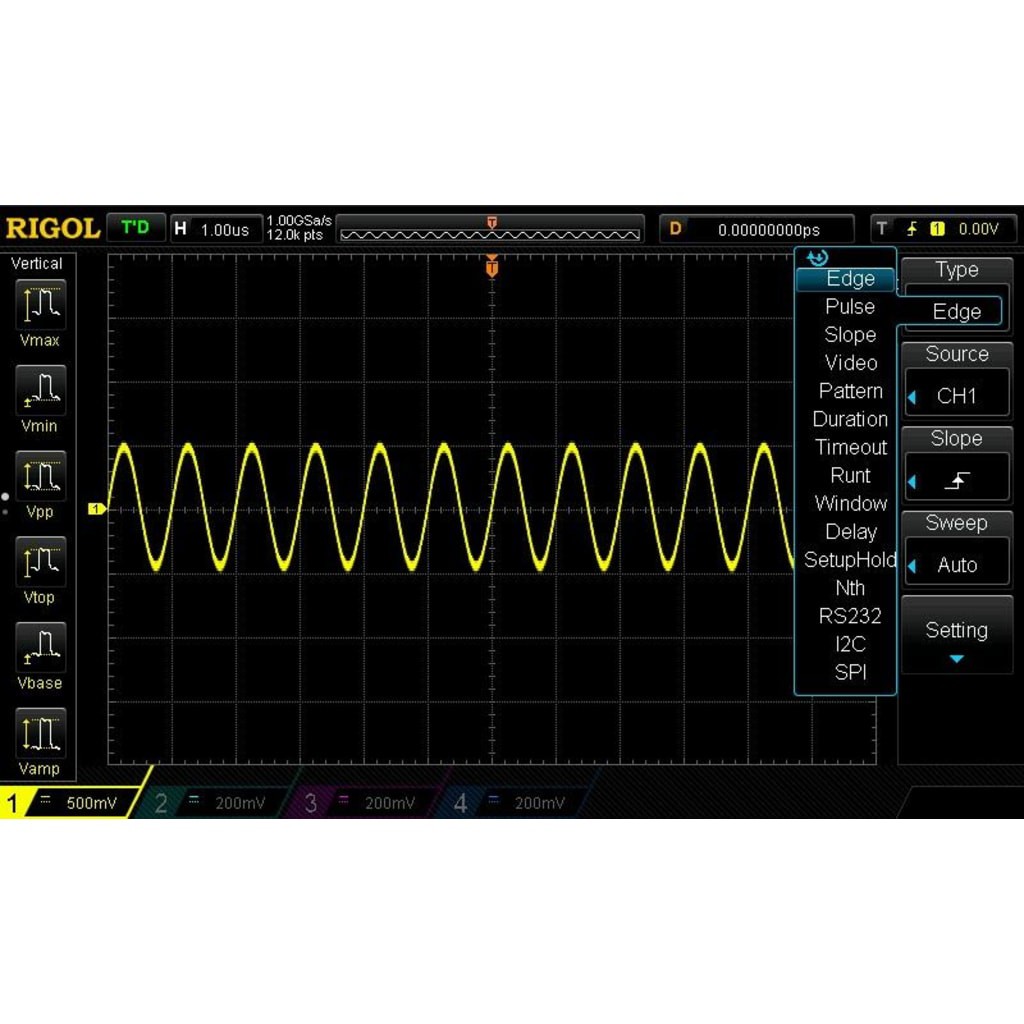The width and height of the screenshot is (1024, 1024).
Task: Change Sweep mode from Auto
Action: [x=957, y=565]
